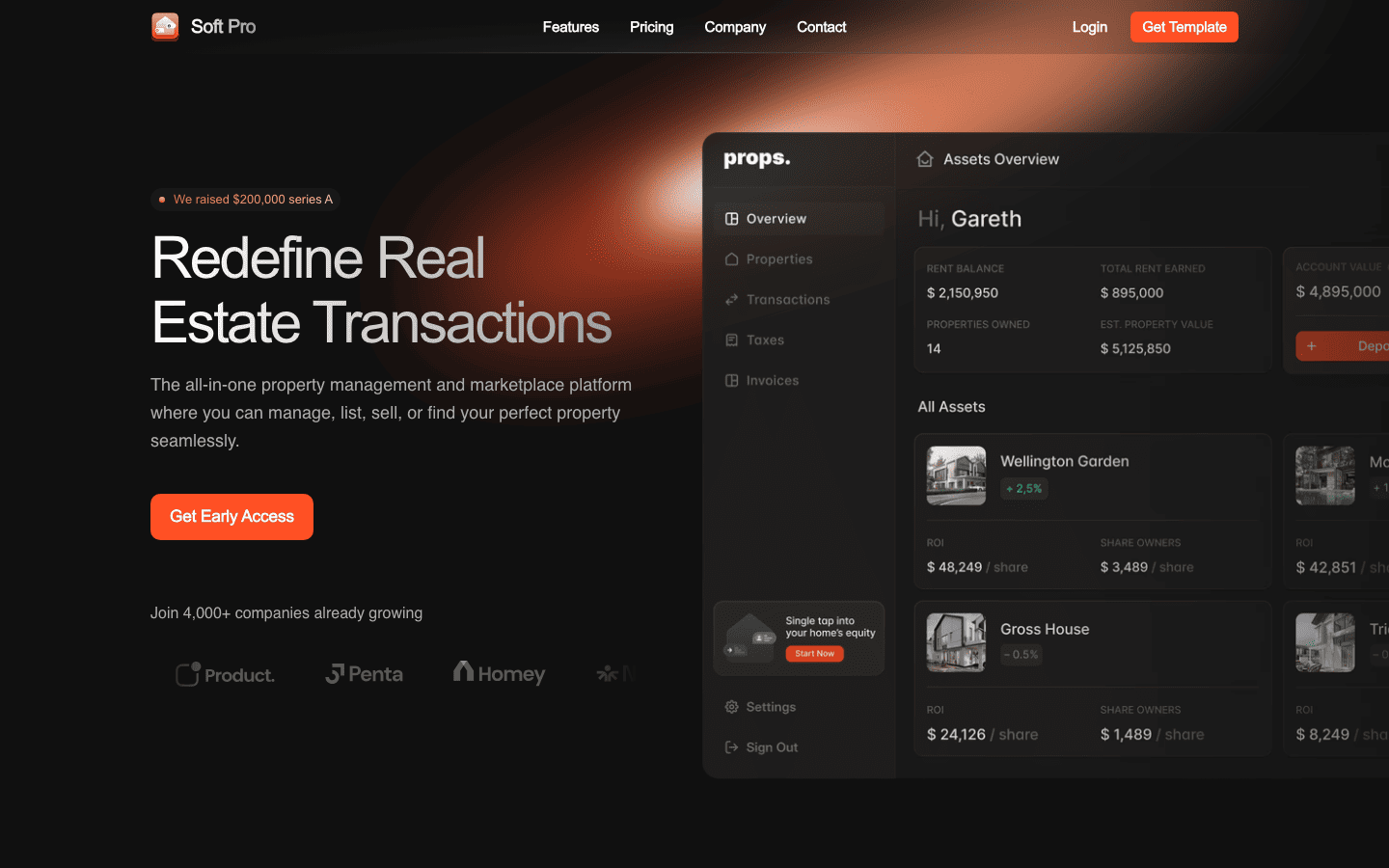Click the rent balance $ 2,150,950
1389x868 pixels.
point(963,293)
